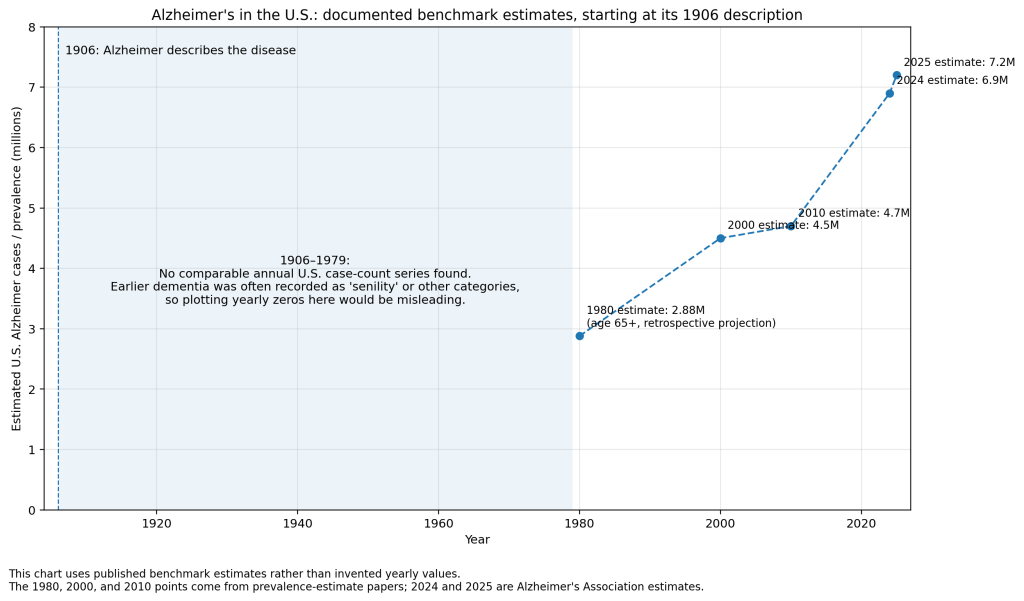Click the 2000 data point marker
The height and width of the screenshot is (601, 1024).
720,238
